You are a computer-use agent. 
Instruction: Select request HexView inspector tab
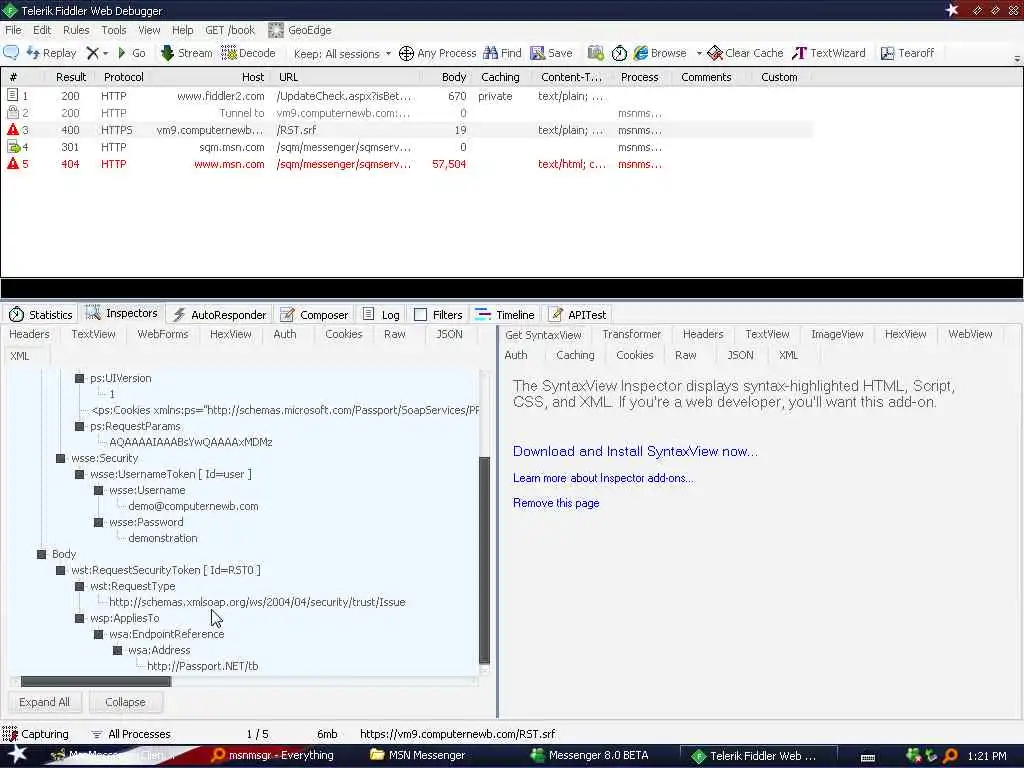231,334
